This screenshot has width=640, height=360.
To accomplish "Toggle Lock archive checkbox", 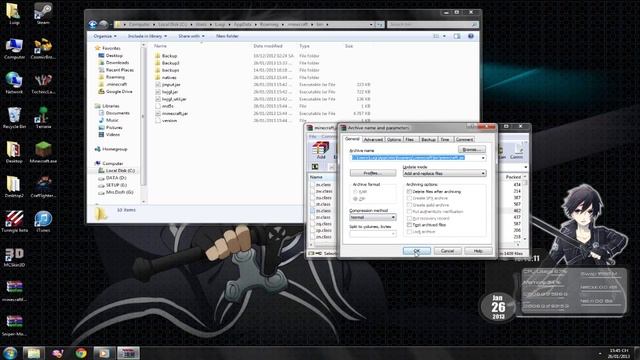I will [409, 231].
